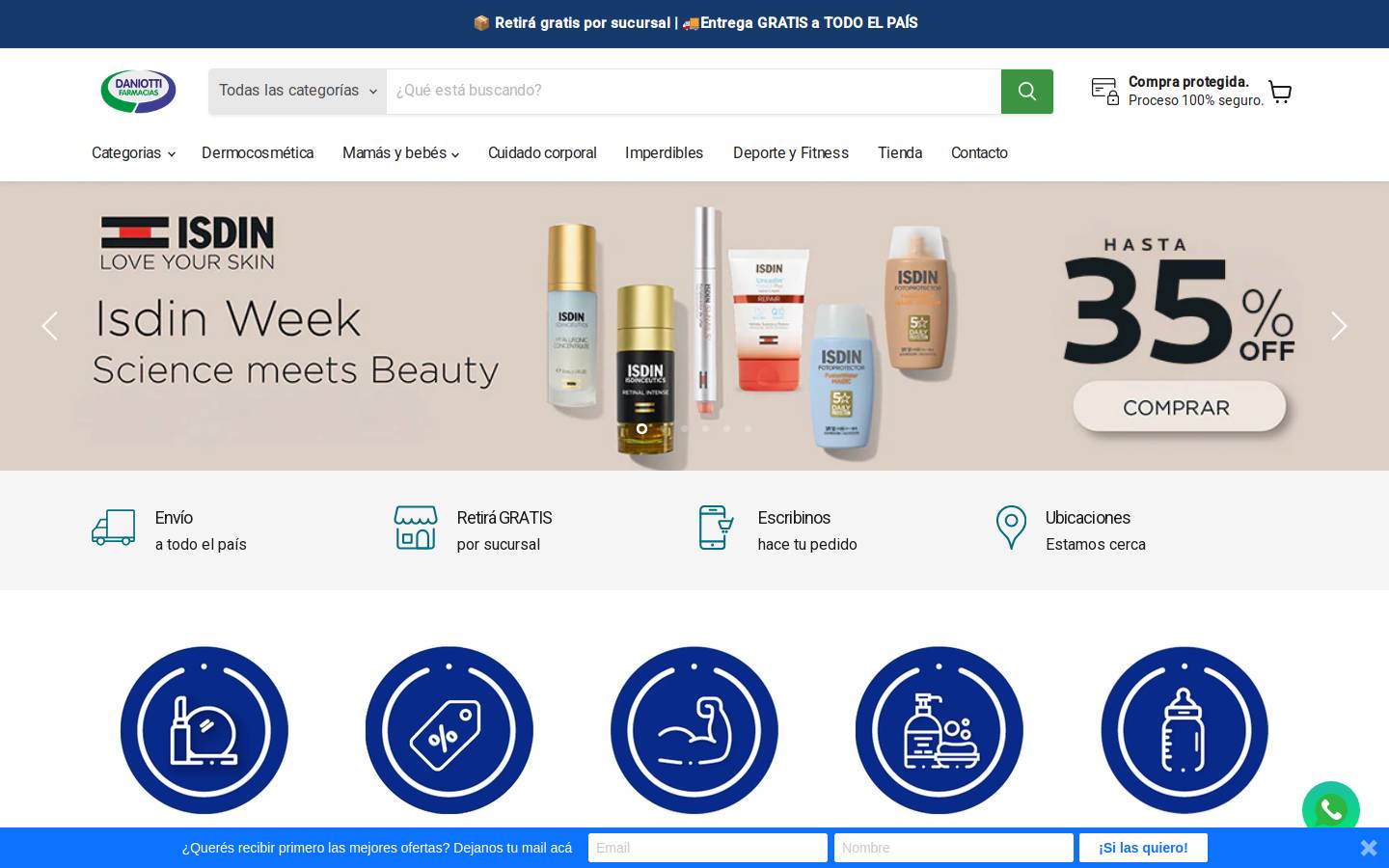1389x868 pixels.
Task: Open the makeup lipstick and mirror category circle
Action: click(x=204, y=730)
